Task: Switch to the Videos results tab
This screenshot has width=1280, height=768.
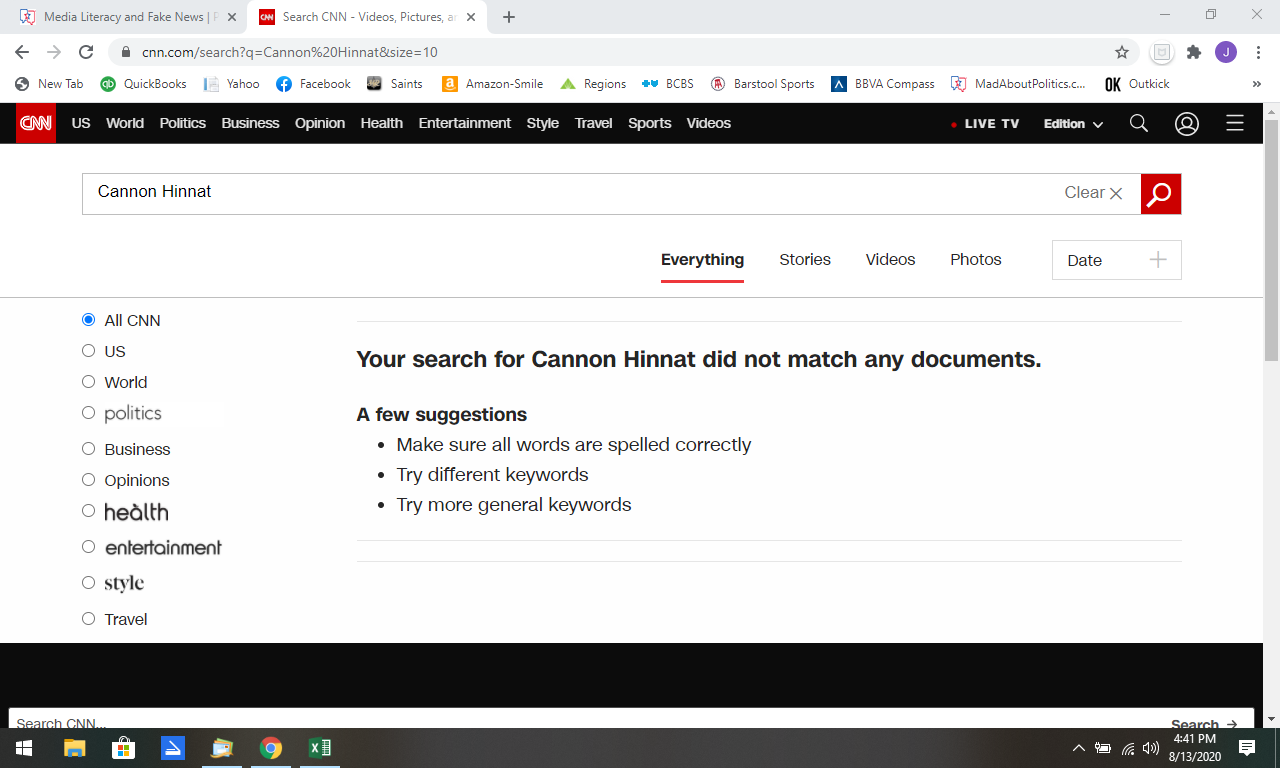Action: tap(890, 260)
